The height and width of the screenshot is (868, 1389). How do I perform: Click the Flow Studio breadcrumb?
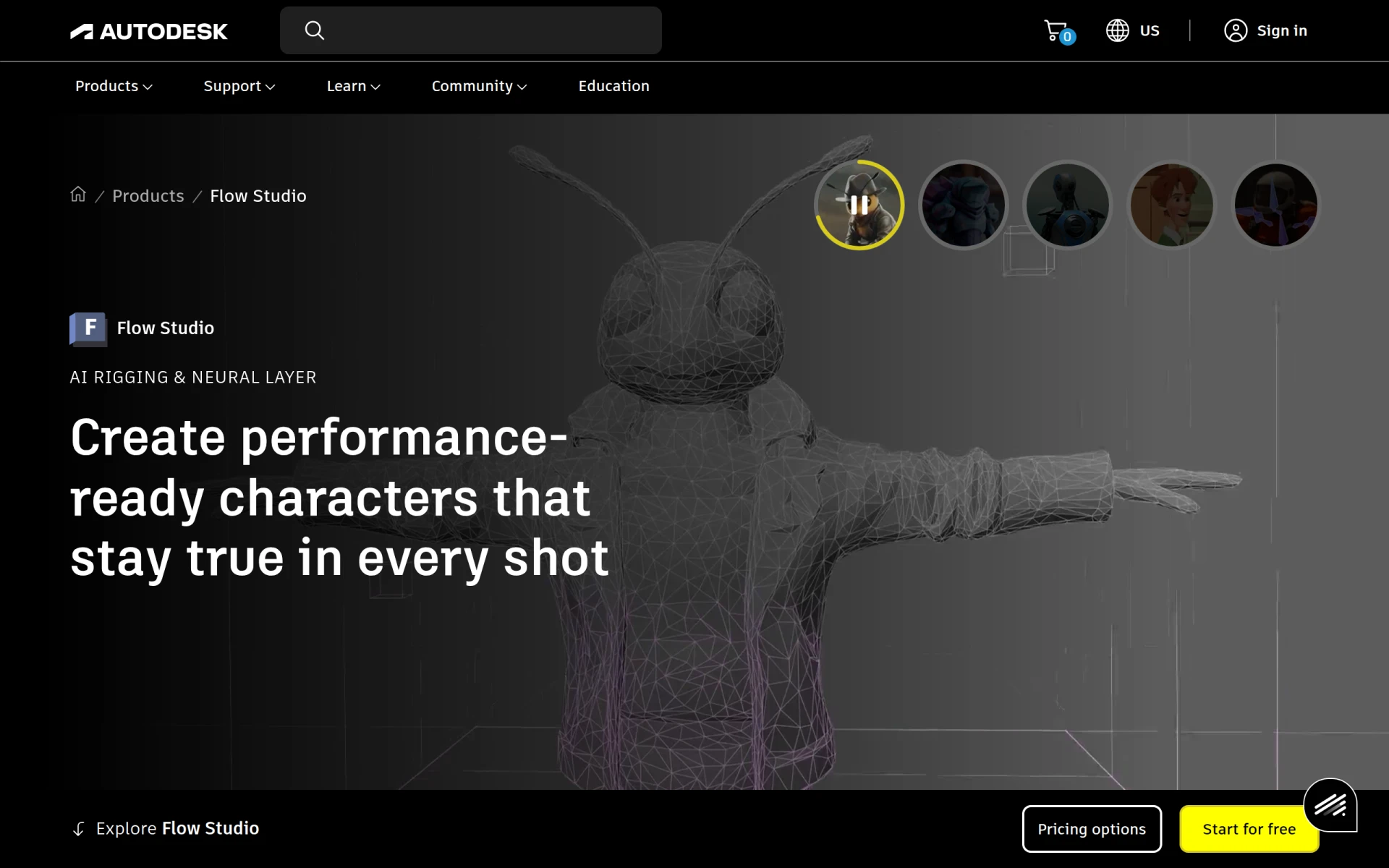[x=258, y=196]
